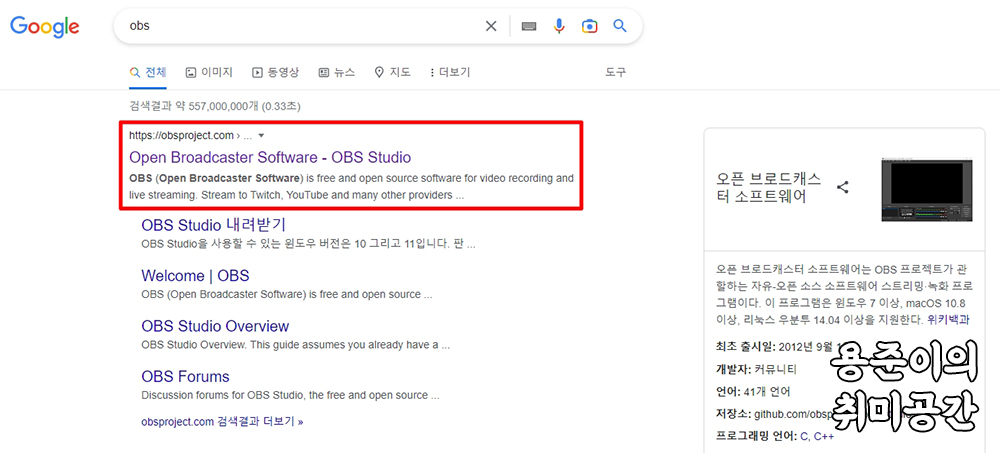
Task: Open the OBS Studio Overview link
Action: [x=215, y=326]
